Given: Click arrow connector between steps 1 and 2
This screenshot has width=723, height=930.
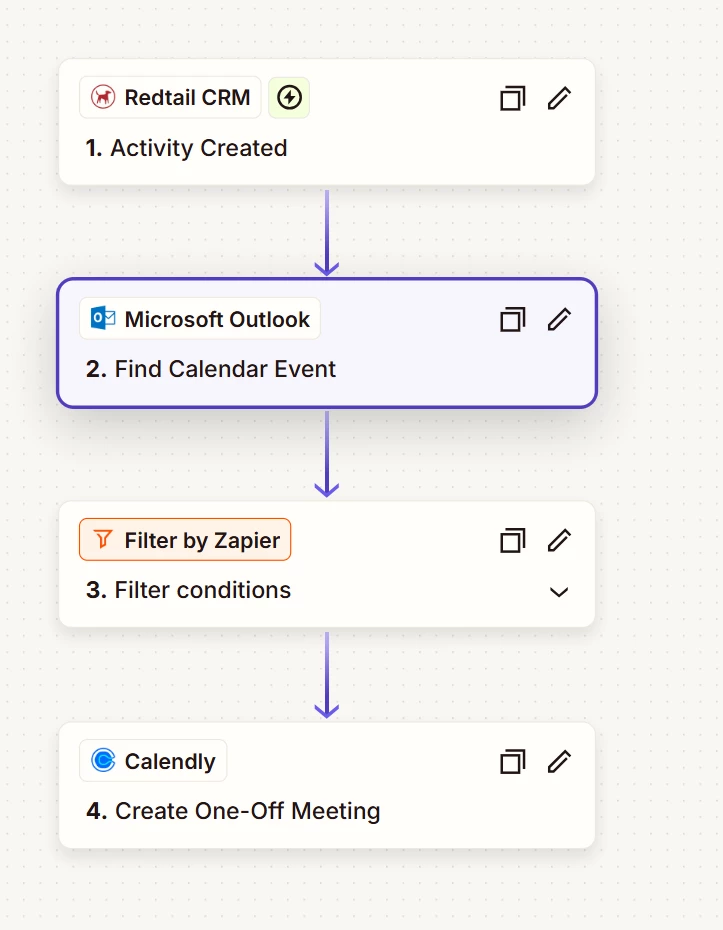Looking at the screenshot, I should 327,232.
